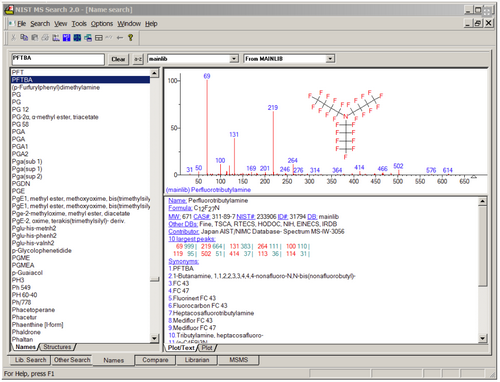
Task: Open the From MAINLIB dropdown
Action: click(330, 59)
